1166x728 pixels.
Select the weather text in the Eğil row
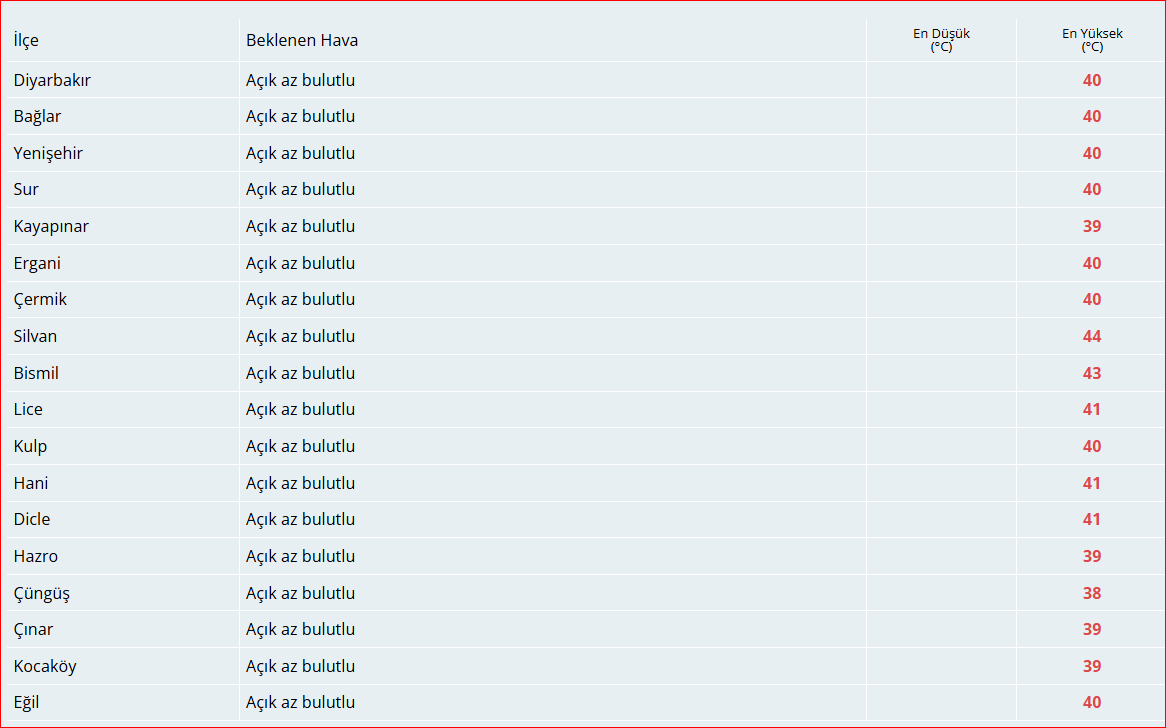(x=300, y=702)
